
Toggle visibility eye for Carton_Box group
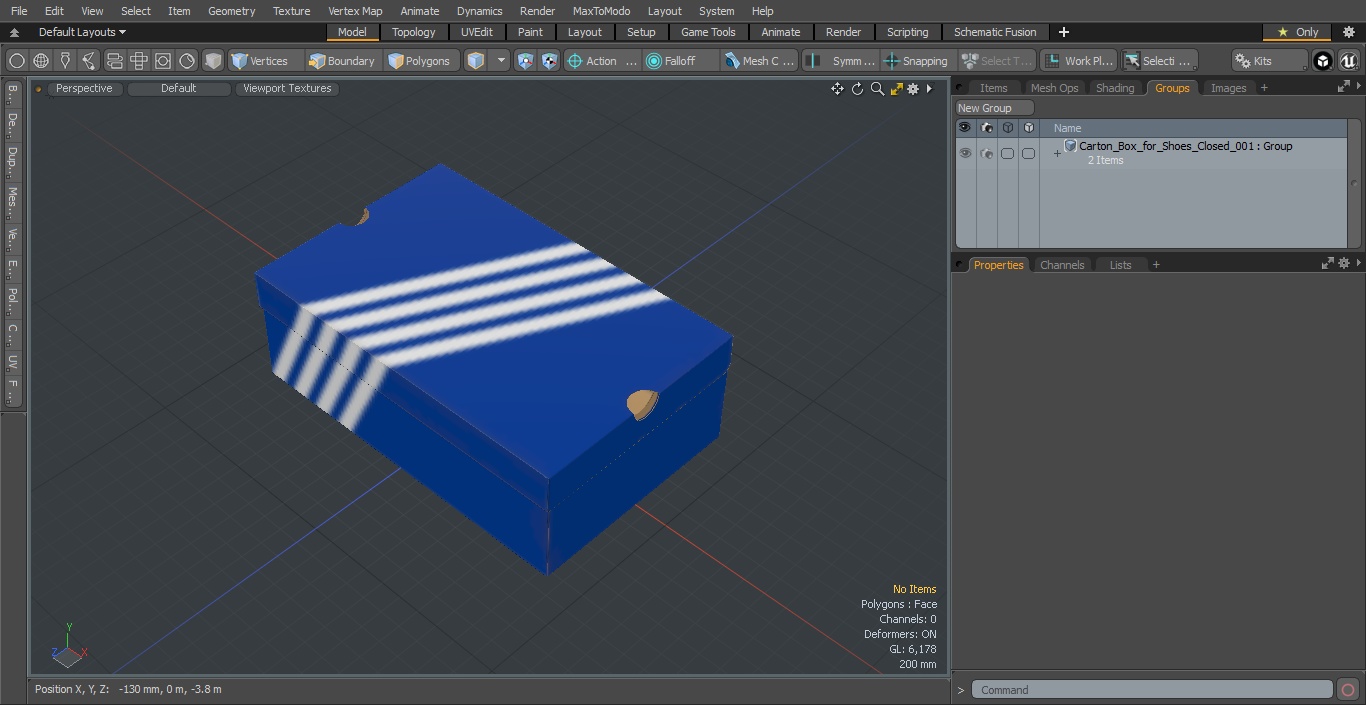(x=965, y=153)
